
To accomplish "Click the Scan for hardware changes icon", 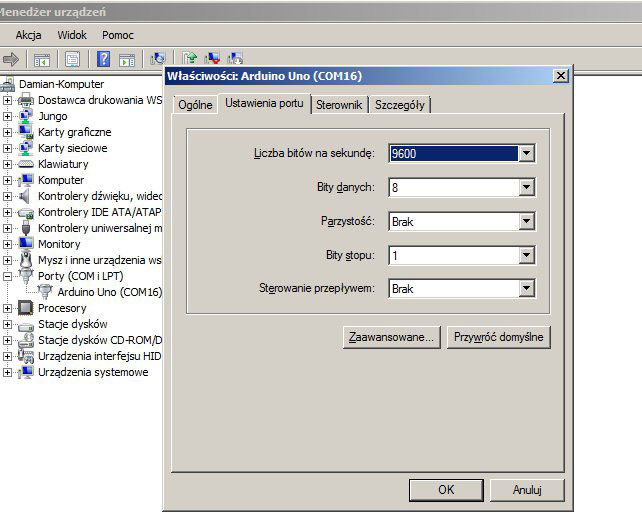I will pos(158,60).
